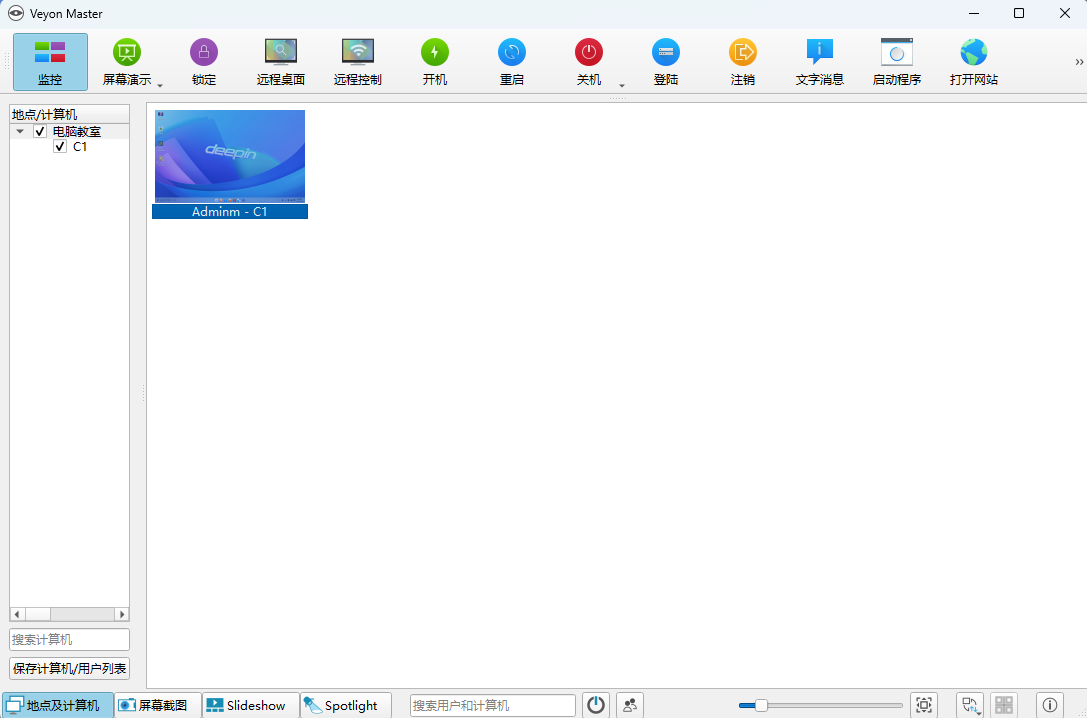Toggle custom computer arrangement button
The width and height of the screenshot is (1087, 718).
tap(970, 706)
